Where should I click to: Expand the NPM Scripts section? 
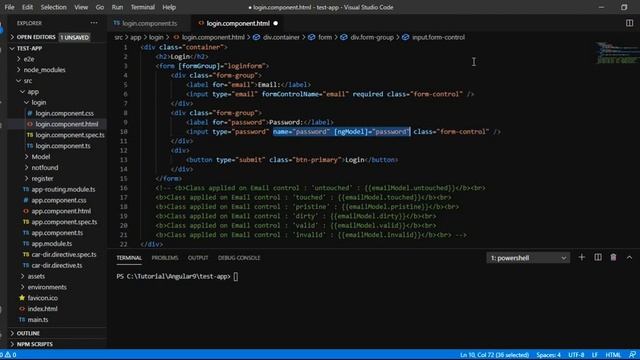[x=34, y=344]
